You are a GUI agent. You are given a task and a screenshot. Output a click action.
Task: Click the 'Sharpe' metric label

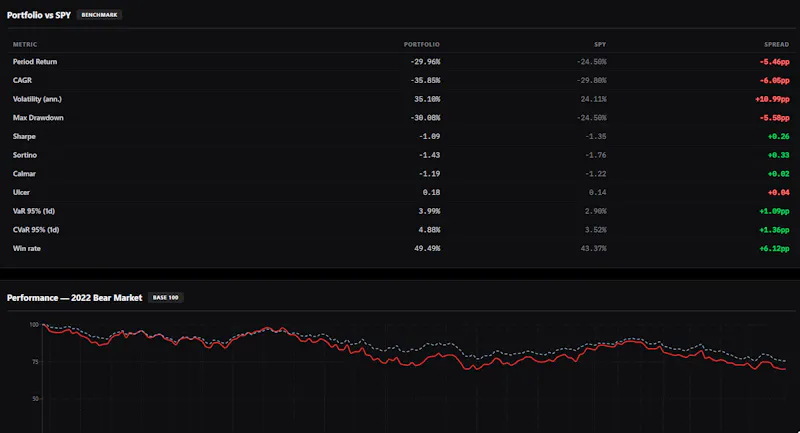click(x=24, y=136)
